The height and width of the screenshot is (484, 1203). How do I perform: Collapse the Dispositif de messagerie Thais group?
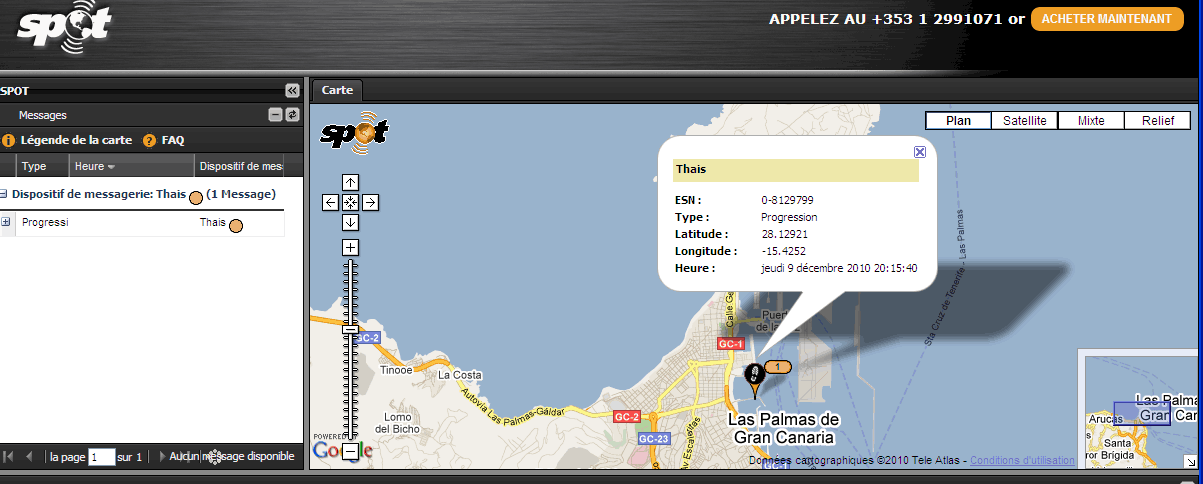point(4,194)
